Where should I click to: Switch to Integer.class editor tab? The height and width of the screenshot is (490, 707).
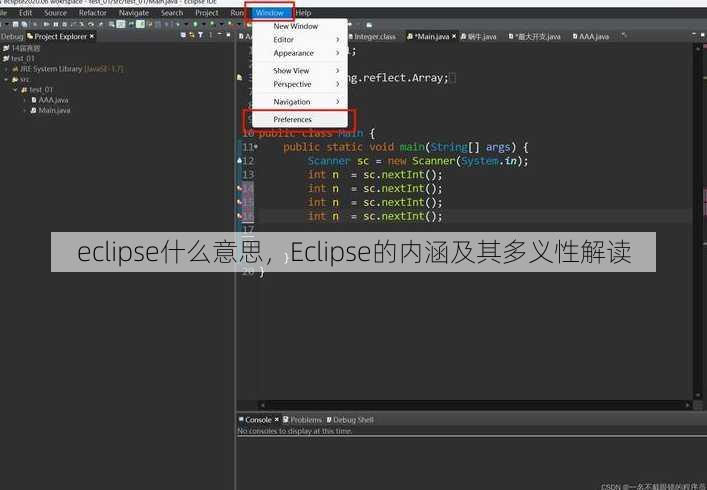[x=371, y=37]
